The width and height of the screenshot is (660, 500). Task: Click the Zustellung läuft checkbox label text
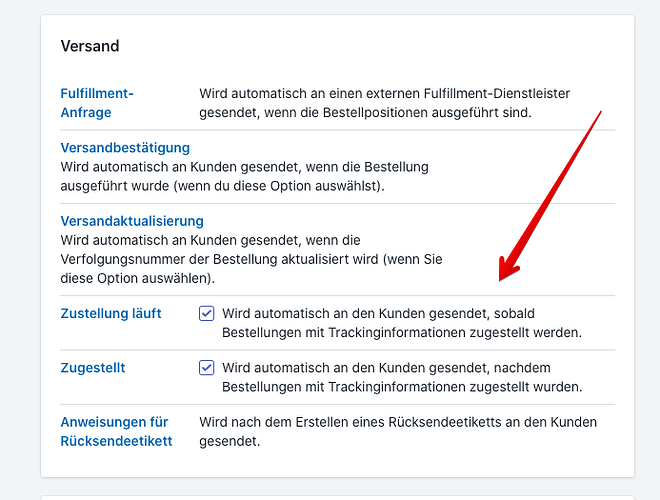(x=400, y=323)
